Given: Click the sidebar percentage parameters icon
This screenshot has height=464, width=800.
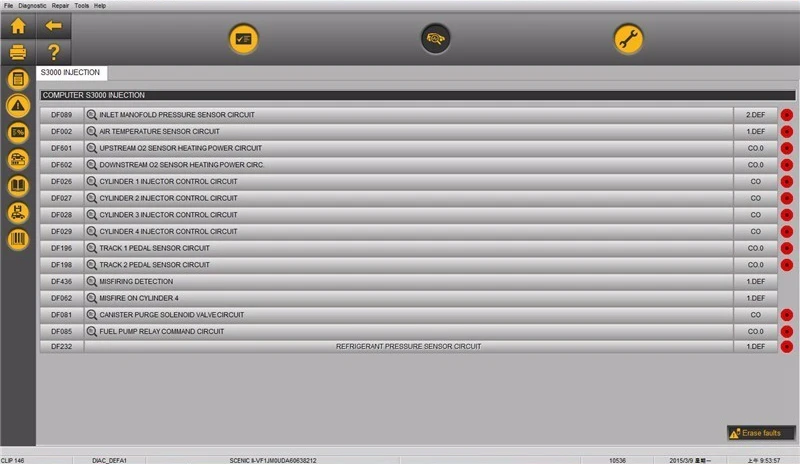Looking at the screenshot, I should point(18,133).
